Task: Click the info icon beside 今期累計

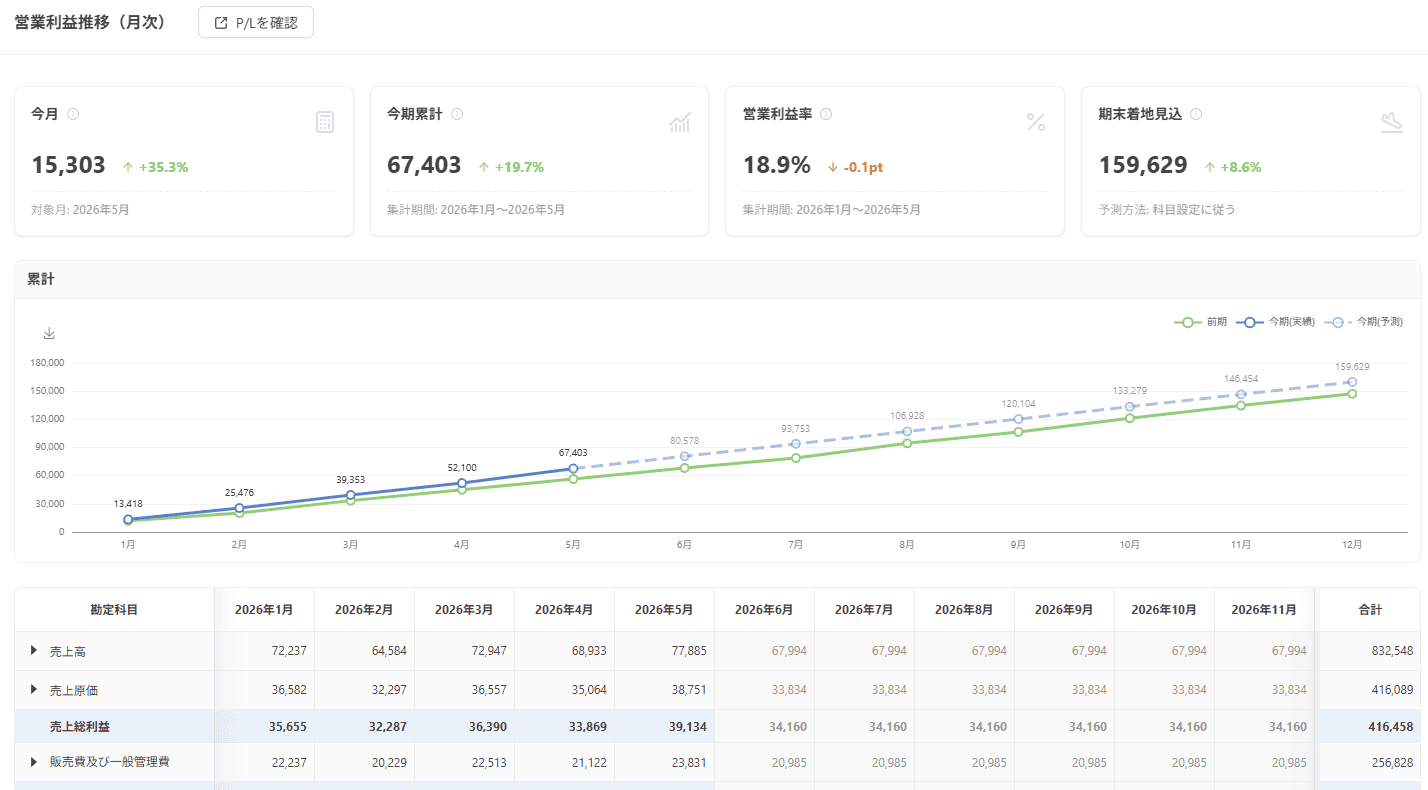Action: tap(457, 114)
